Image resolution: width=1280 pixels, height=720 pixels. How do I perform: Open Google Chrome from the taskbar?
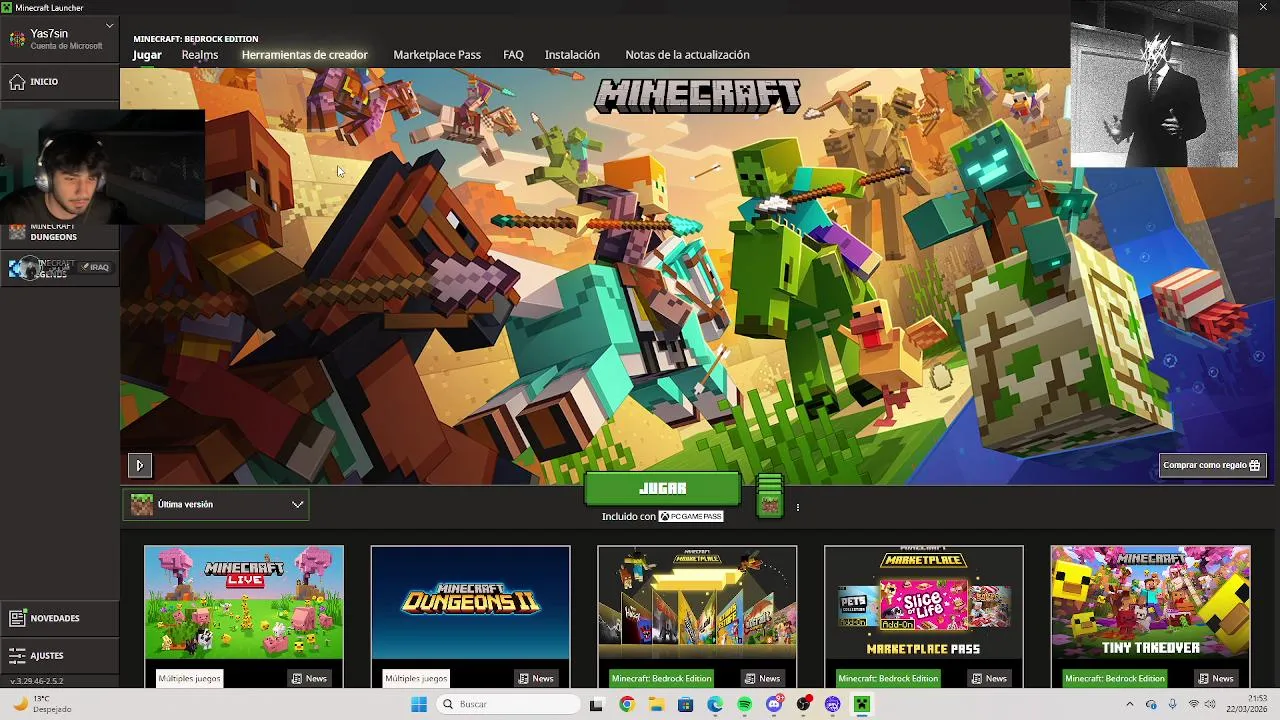coord(626,704)
